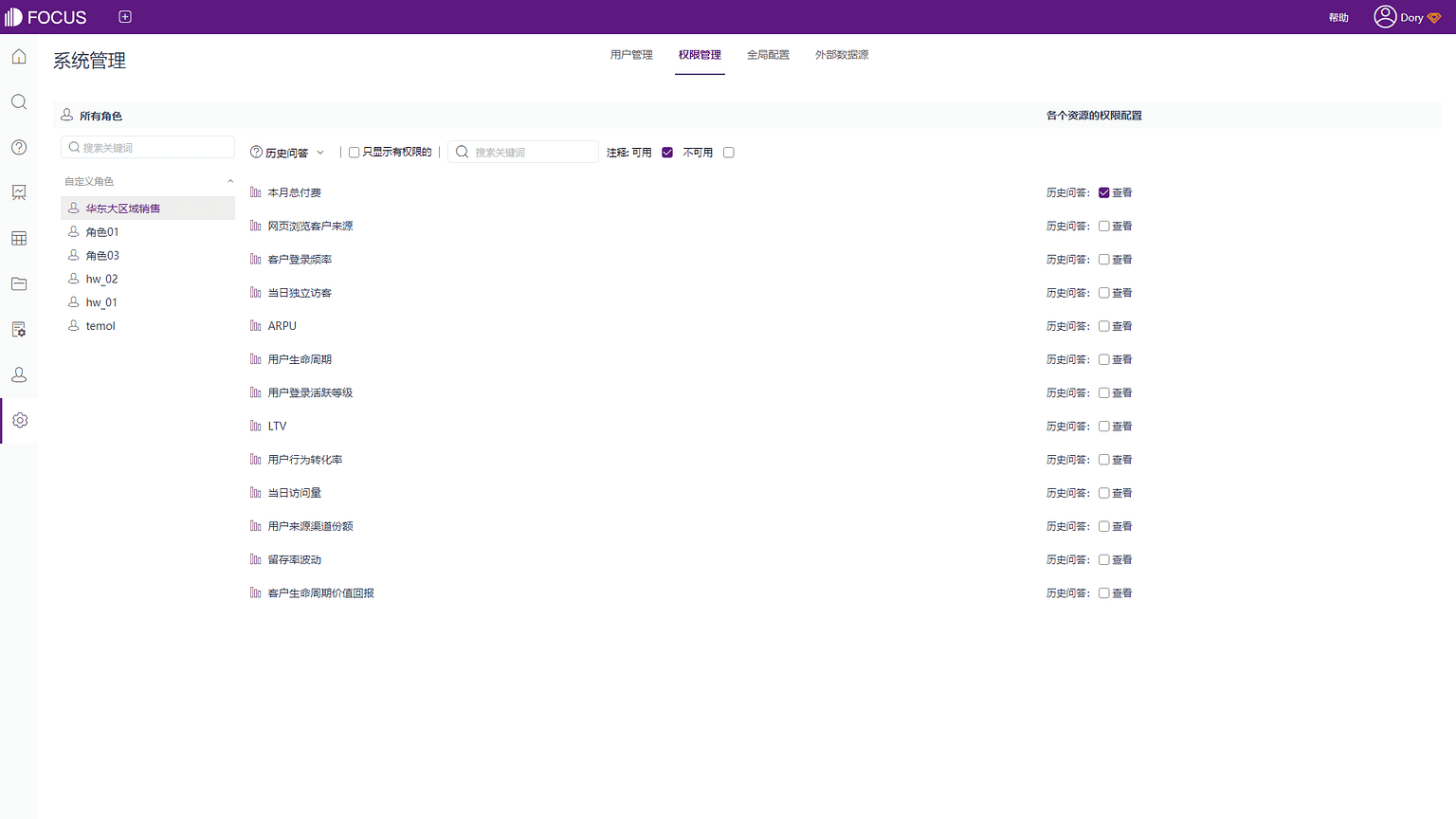
Task: Click the question icon in 历史问答 dropdown
Action: coord(256,153)
